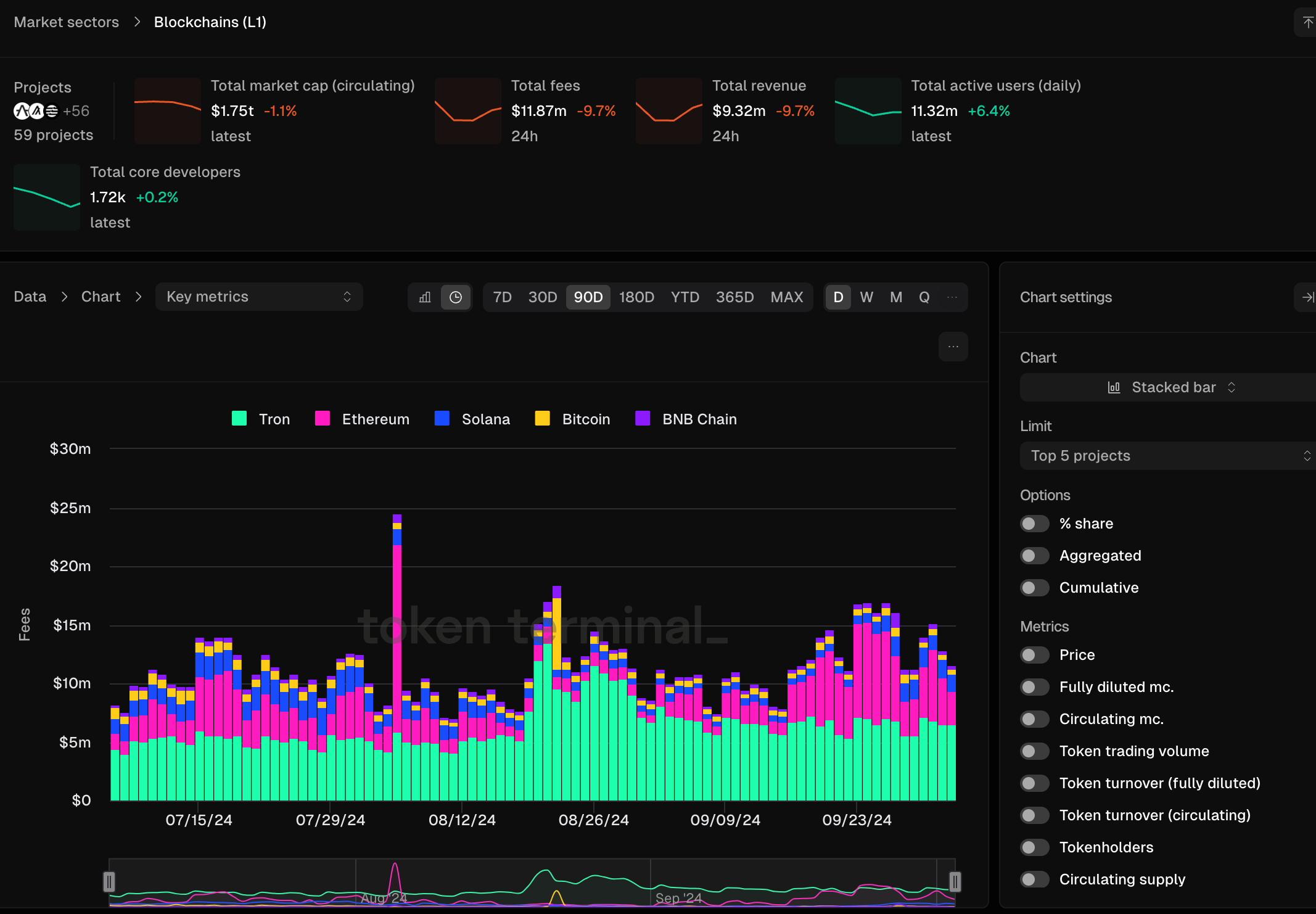Viewport: 1316px width, 914px height.
Task: Turn on the Cumulative option
Action: 1034,588
